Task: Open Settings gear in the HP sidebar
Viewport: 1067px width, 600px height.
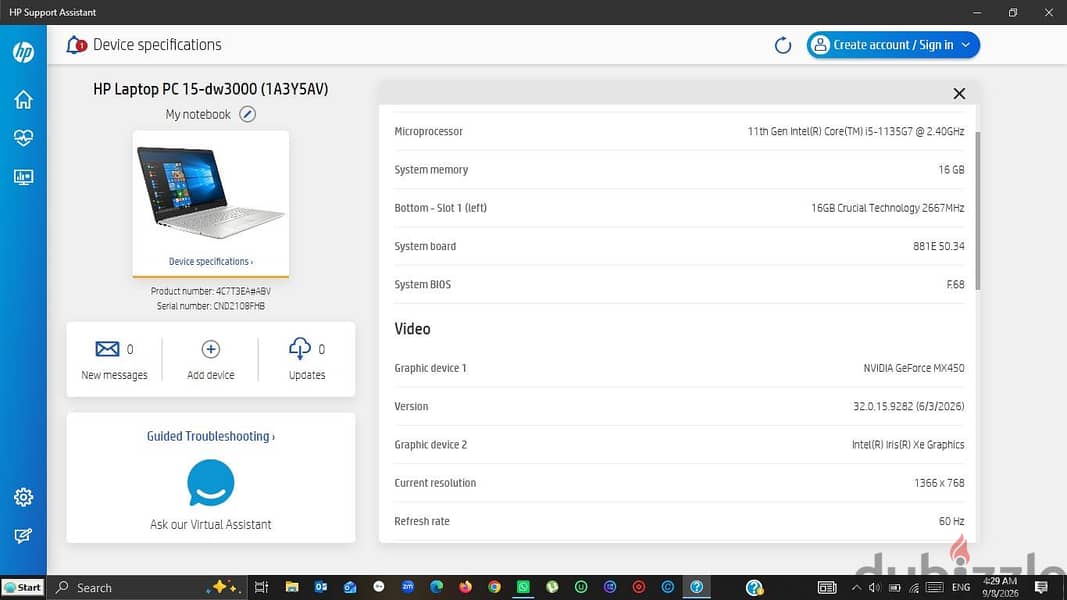Action: point(23,497)
